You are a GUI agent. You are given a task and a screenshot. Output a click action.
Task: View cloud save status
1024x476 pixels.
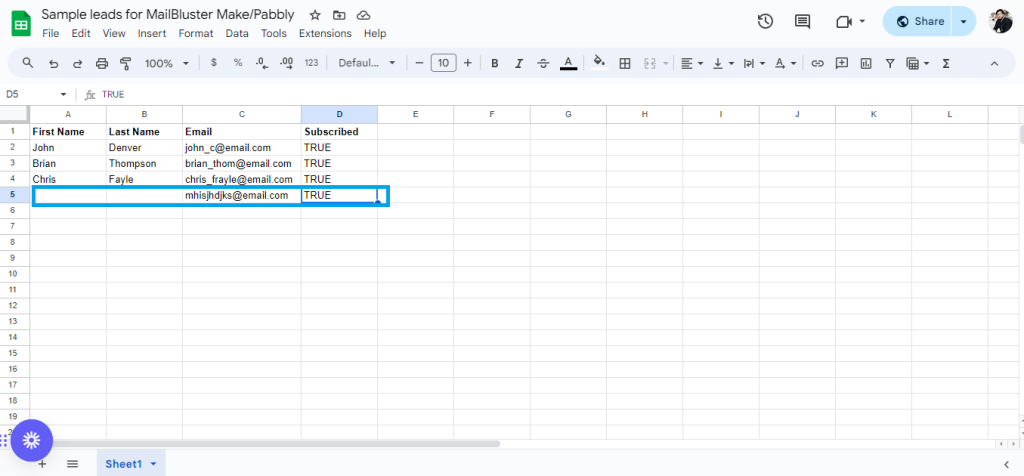click(x=364, y=15)
